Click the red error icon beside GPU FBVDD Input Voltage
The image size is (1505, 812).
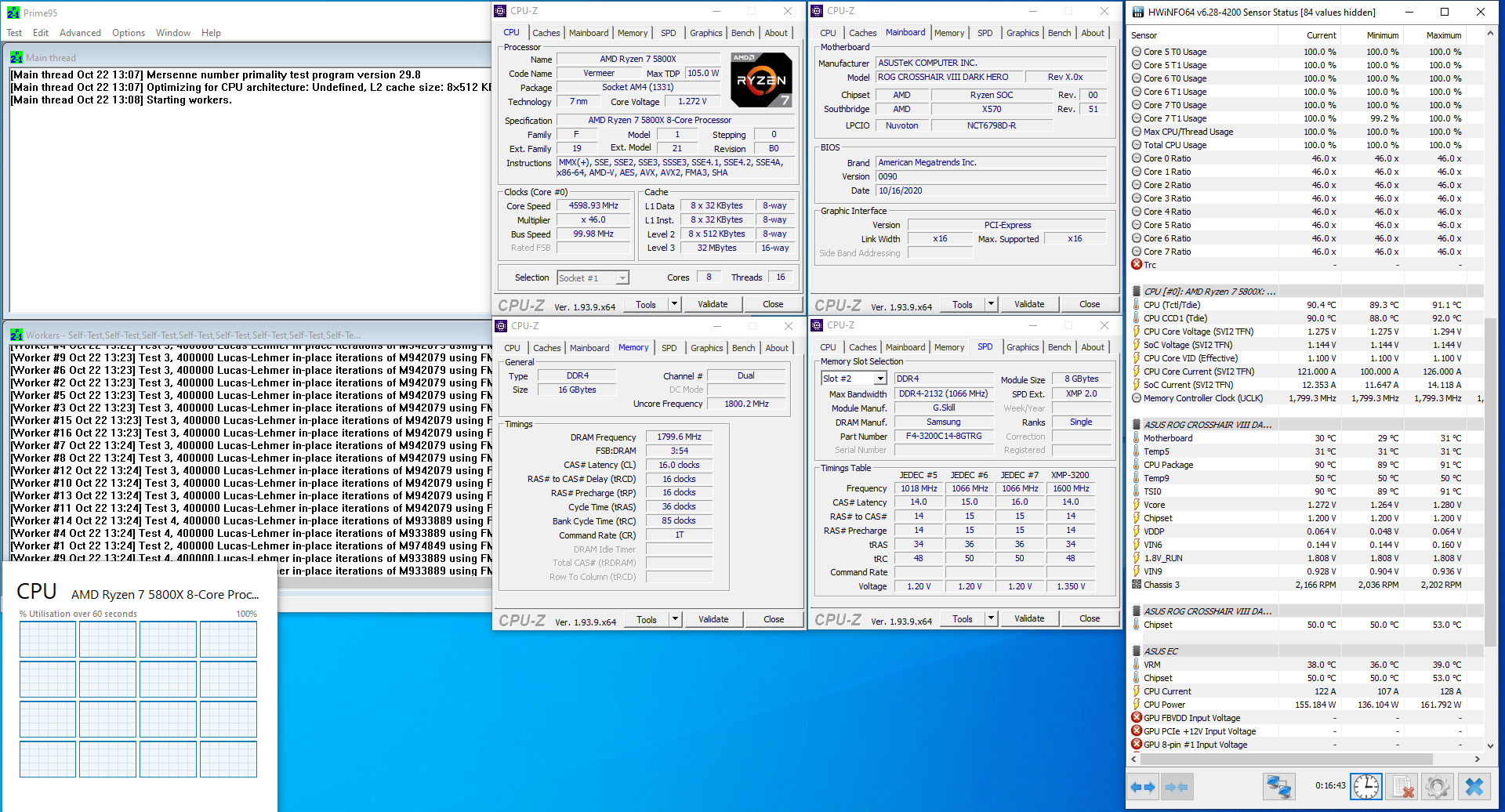[1136, 717]
